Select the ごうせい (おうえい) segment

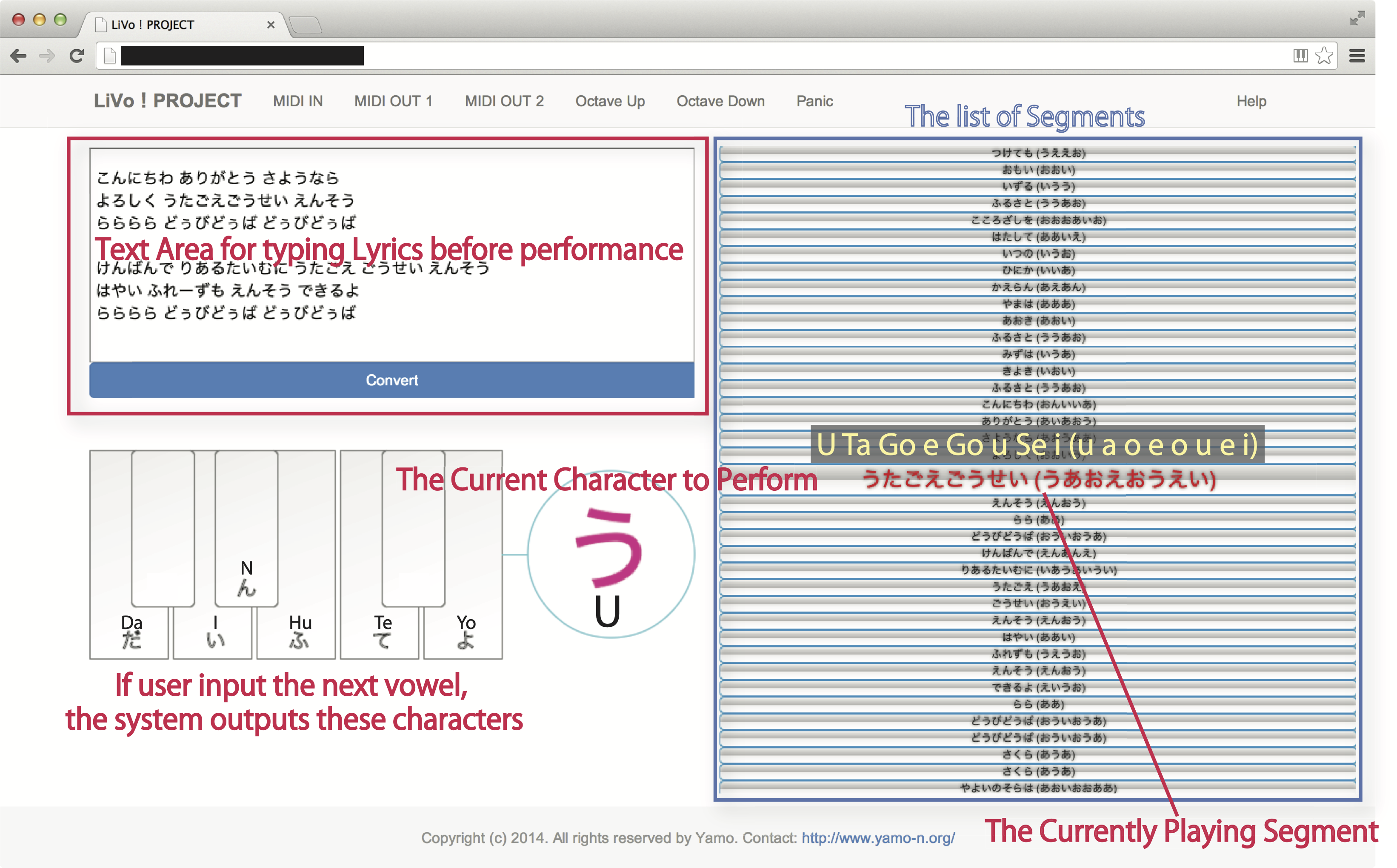[x=1037, y=603]
